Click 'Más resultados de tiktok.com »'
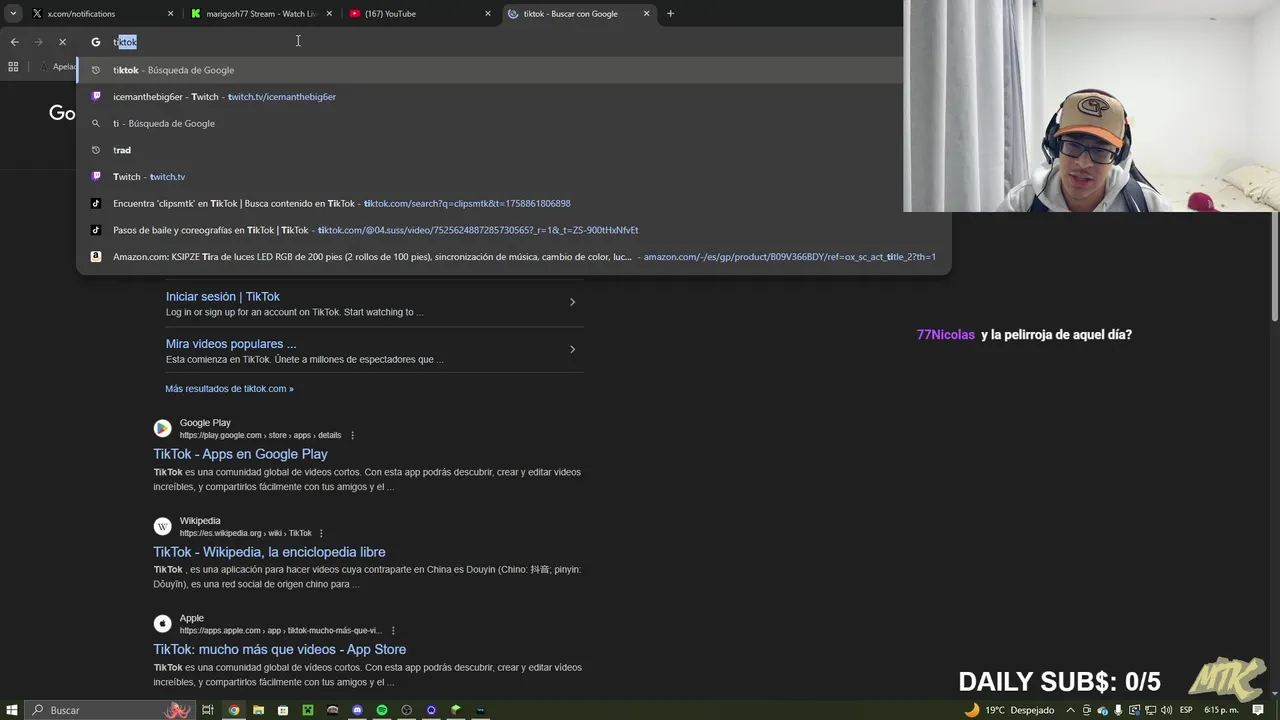Screen dimensions: 1280x720 pos(229,389)
